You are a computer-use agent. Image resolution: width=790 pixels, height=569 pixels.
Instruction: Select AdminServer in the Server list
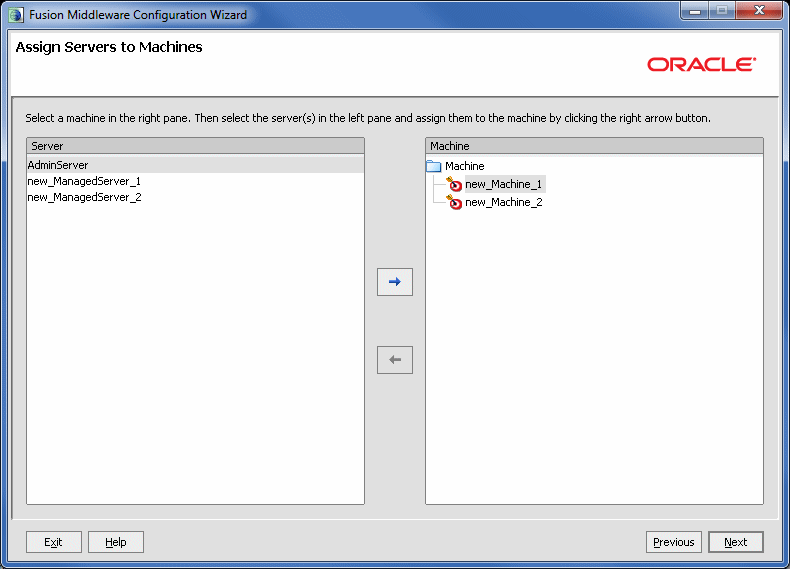[195, 165]
